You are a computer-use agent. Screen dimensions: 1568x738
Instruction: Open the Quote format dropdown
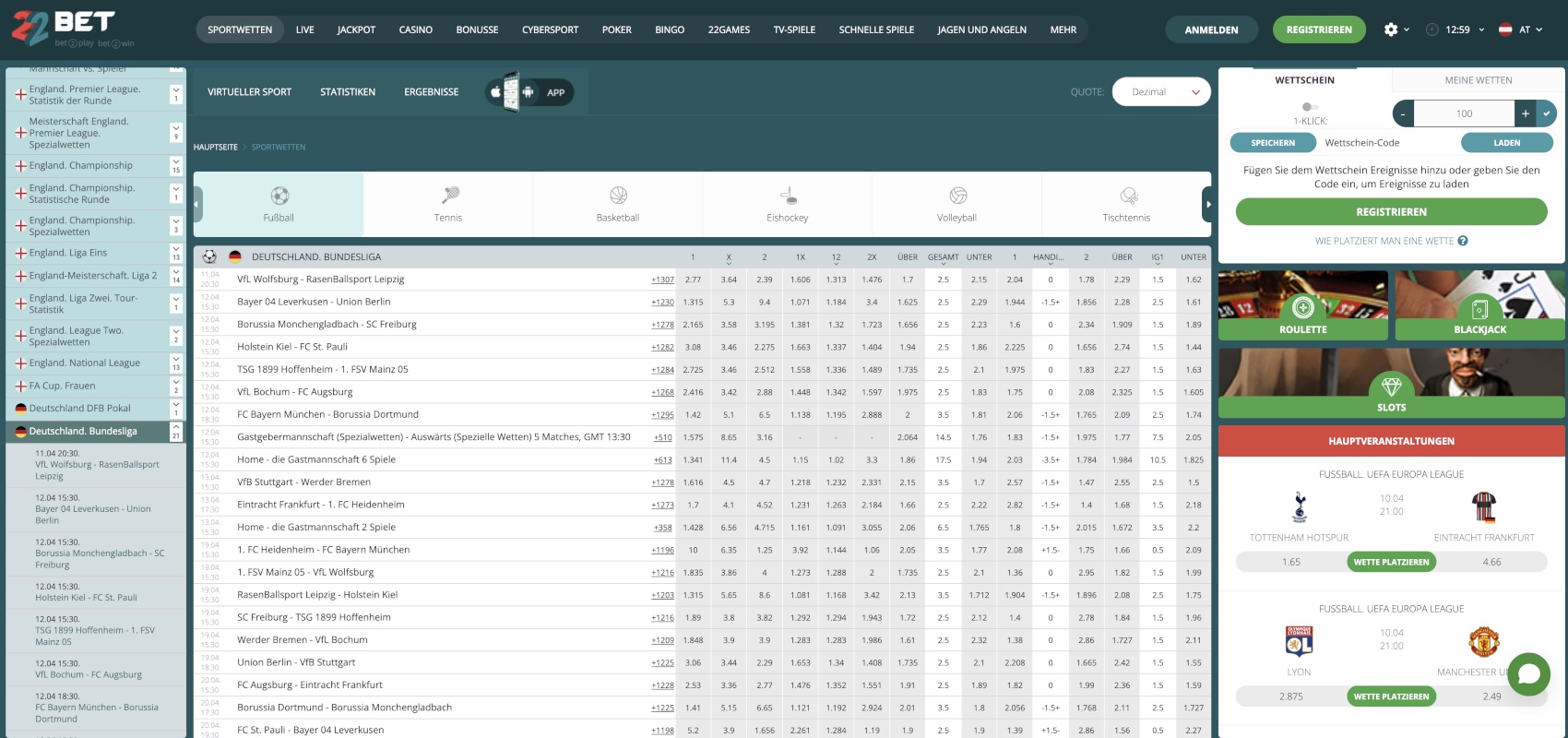[x=1161, y=92]
